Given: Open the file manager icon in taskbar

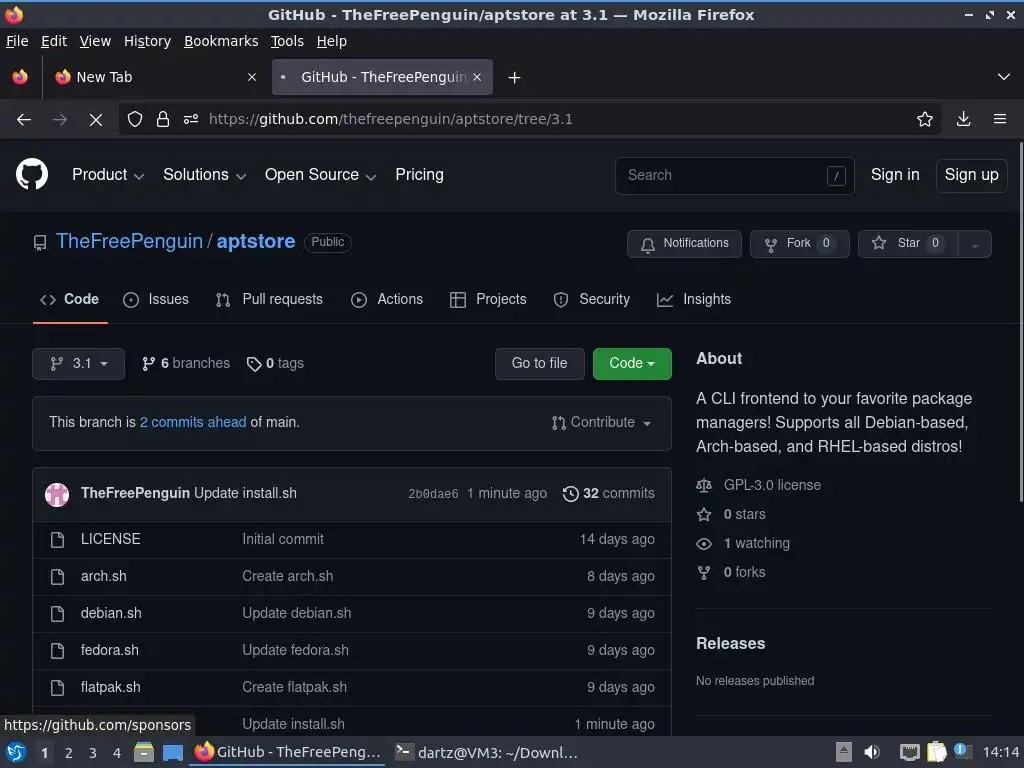Looking at the screenshot, I should 144,752.
